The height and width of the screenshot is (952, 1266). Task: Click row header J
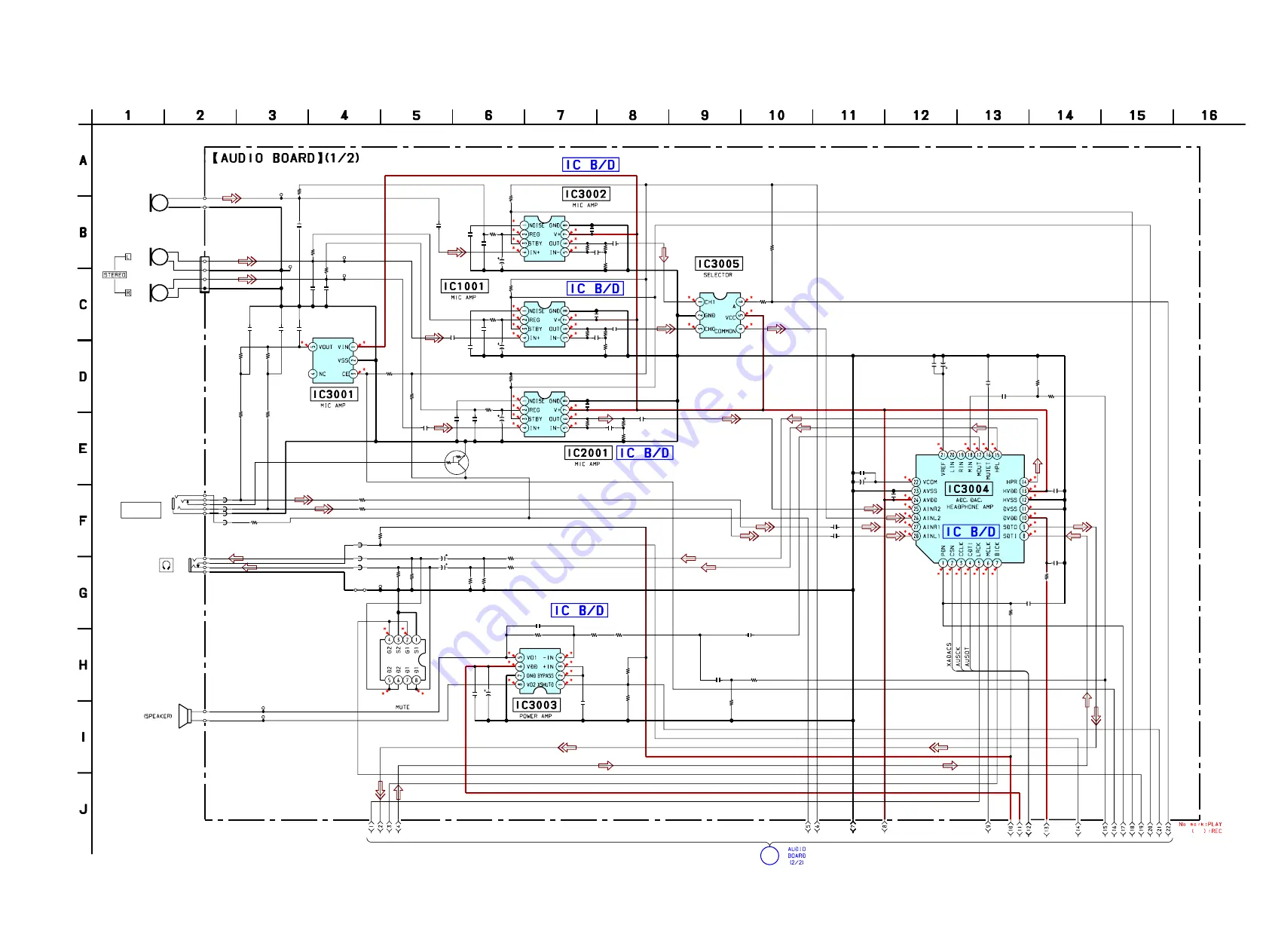[x=83, y=810]
